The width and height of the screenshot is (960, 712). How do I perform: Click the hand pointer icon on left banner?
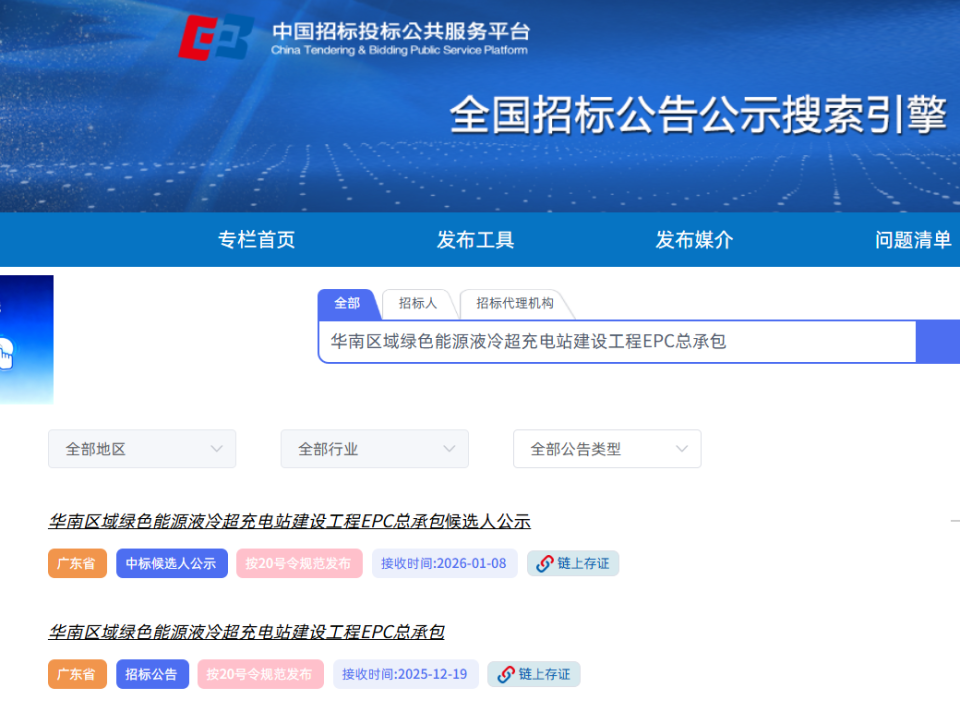[6, 353]
